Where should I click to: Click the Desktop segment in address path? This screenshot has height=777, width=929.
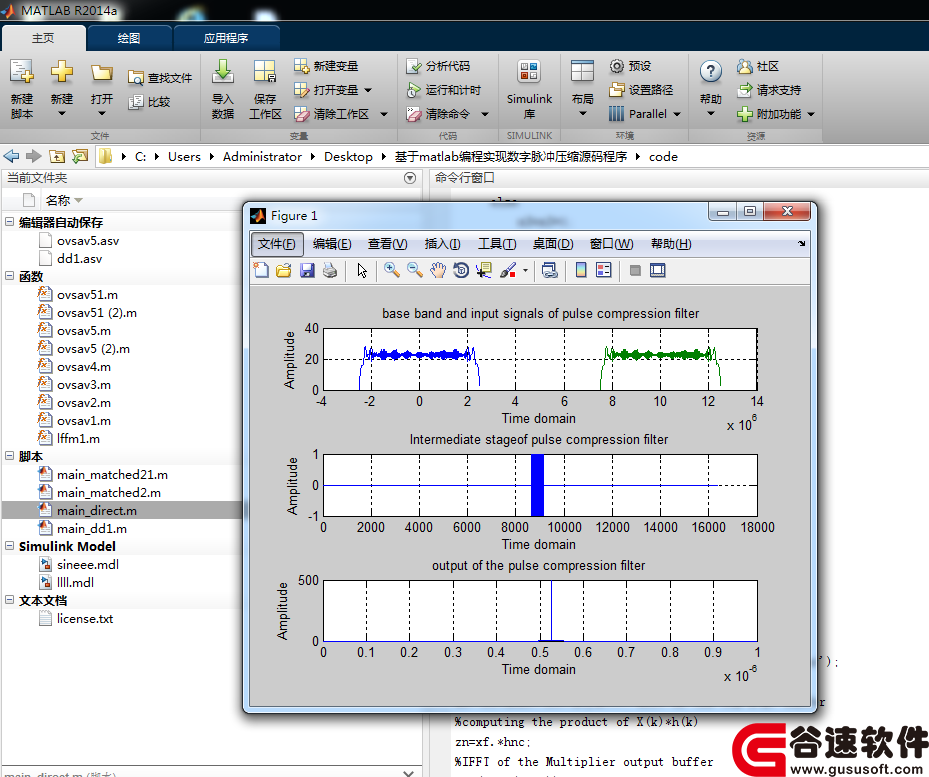pyautogui.click(x=348, y=156)
